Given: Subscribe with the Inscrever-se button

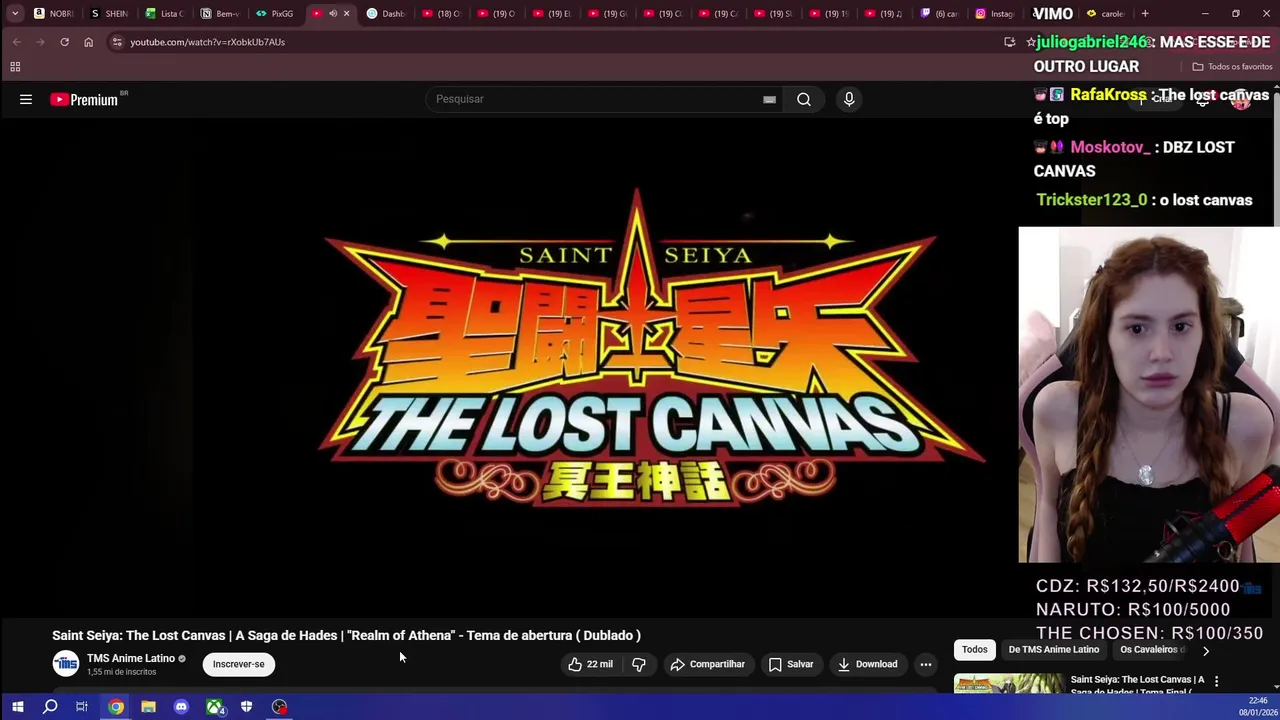Looking at the screenshot, I should (239, 664).
